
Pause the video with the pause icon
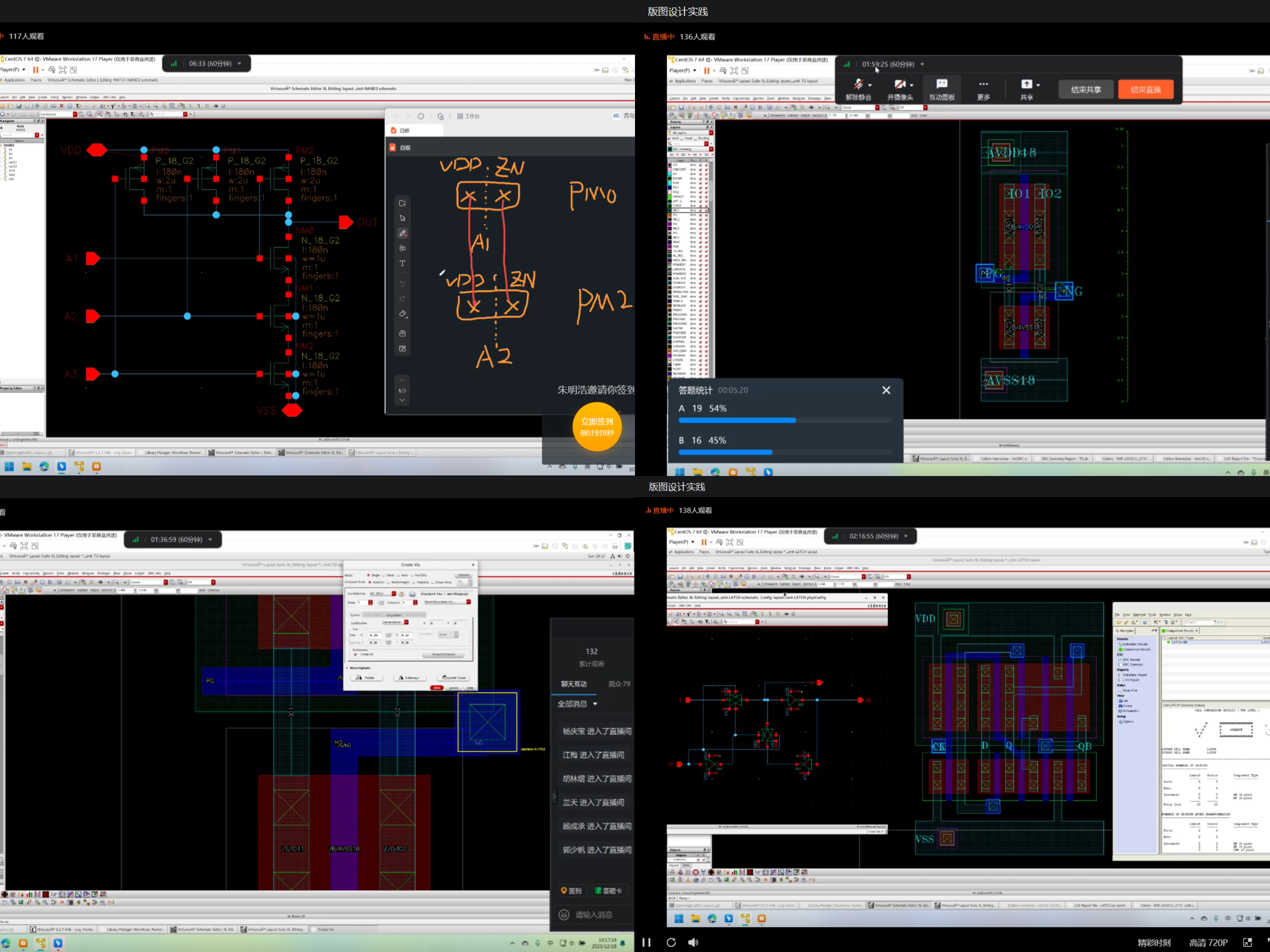pyautogui.click(x=646, y=942)
